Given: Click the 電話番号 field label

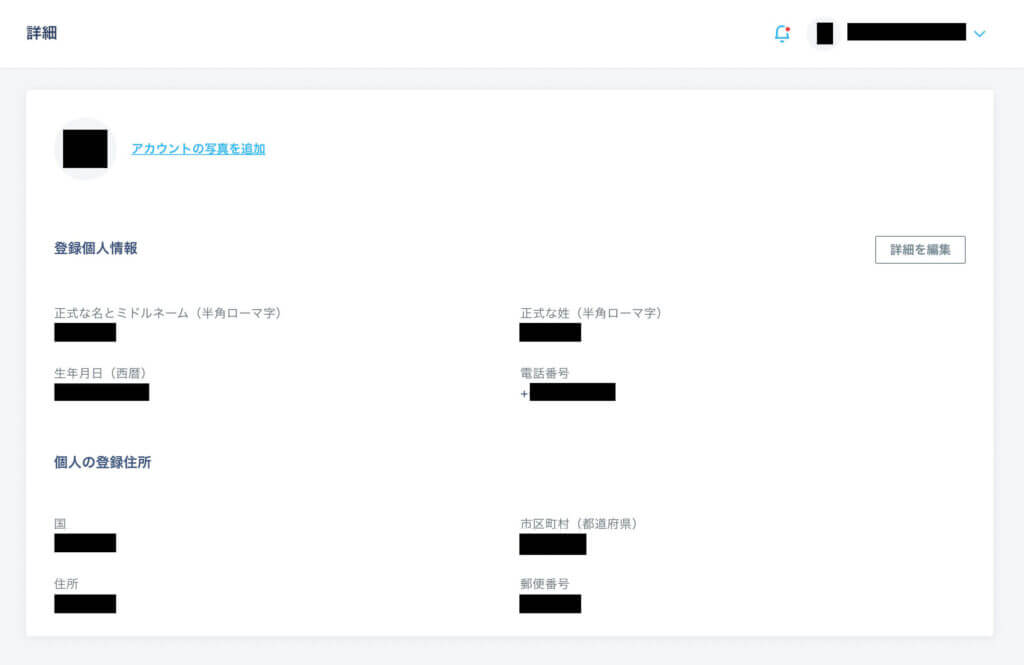Looking at the screenshot, I should coord(545,373).
